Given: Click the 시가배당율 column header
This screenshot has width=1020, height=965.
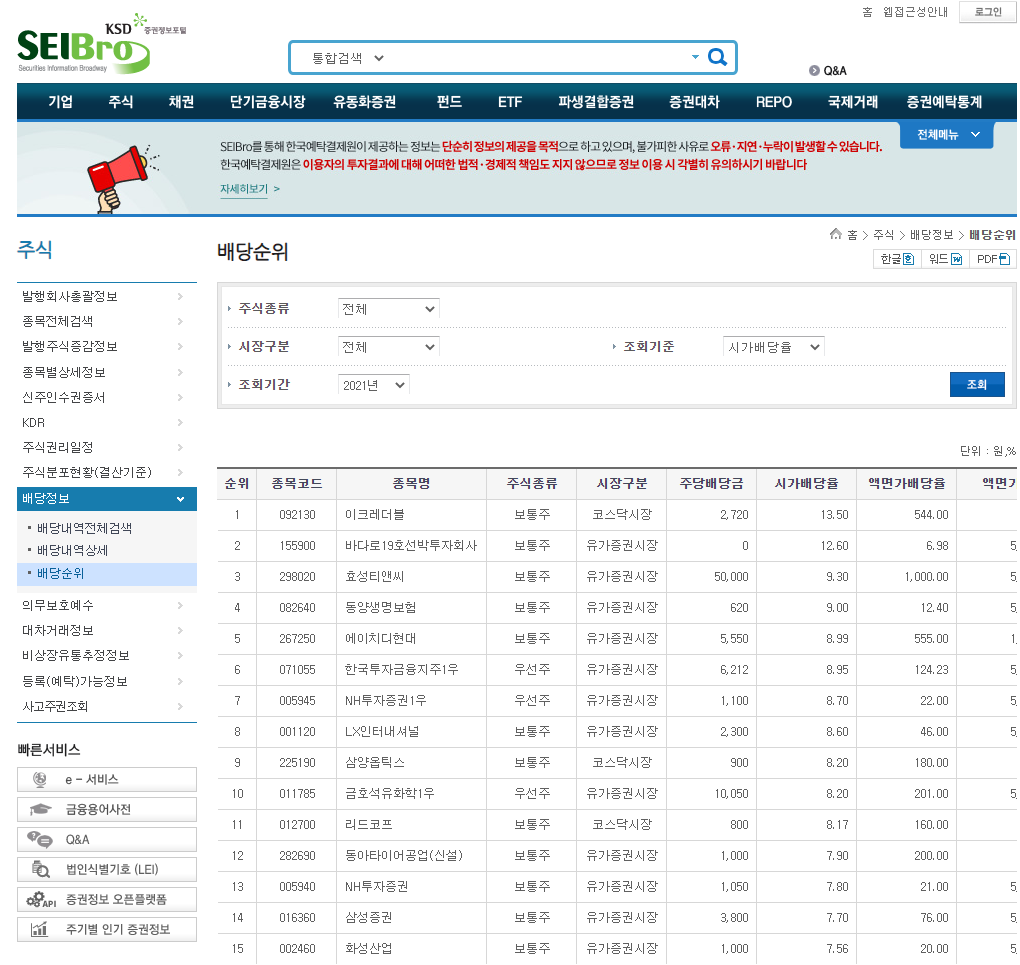Looking at the screenshot, I should 806,483.
